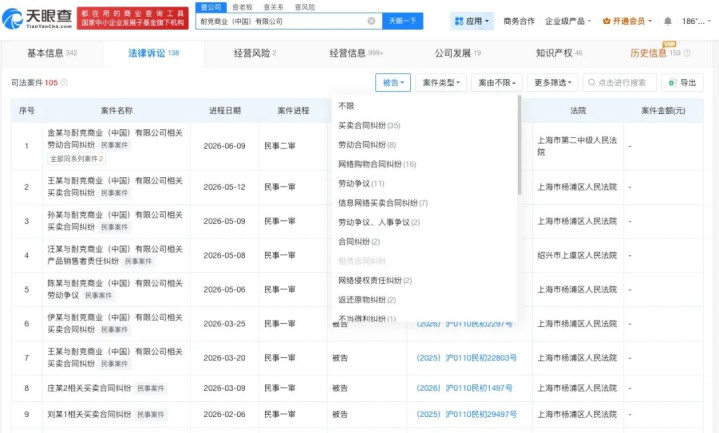
Task: Click the 导出 export button
Action: tap(682, 83)
